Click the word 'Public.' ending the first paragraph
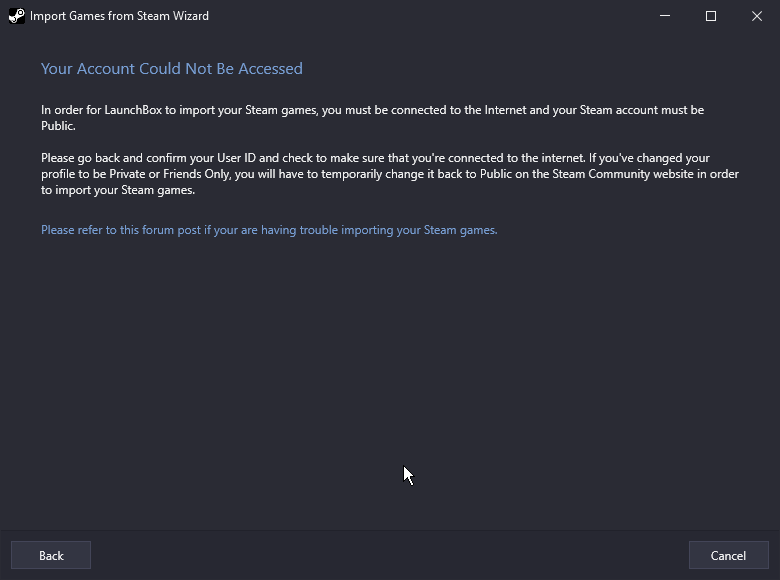Image resolution: width=780 pixels, height=580 pixels. [x=58, y=126]
